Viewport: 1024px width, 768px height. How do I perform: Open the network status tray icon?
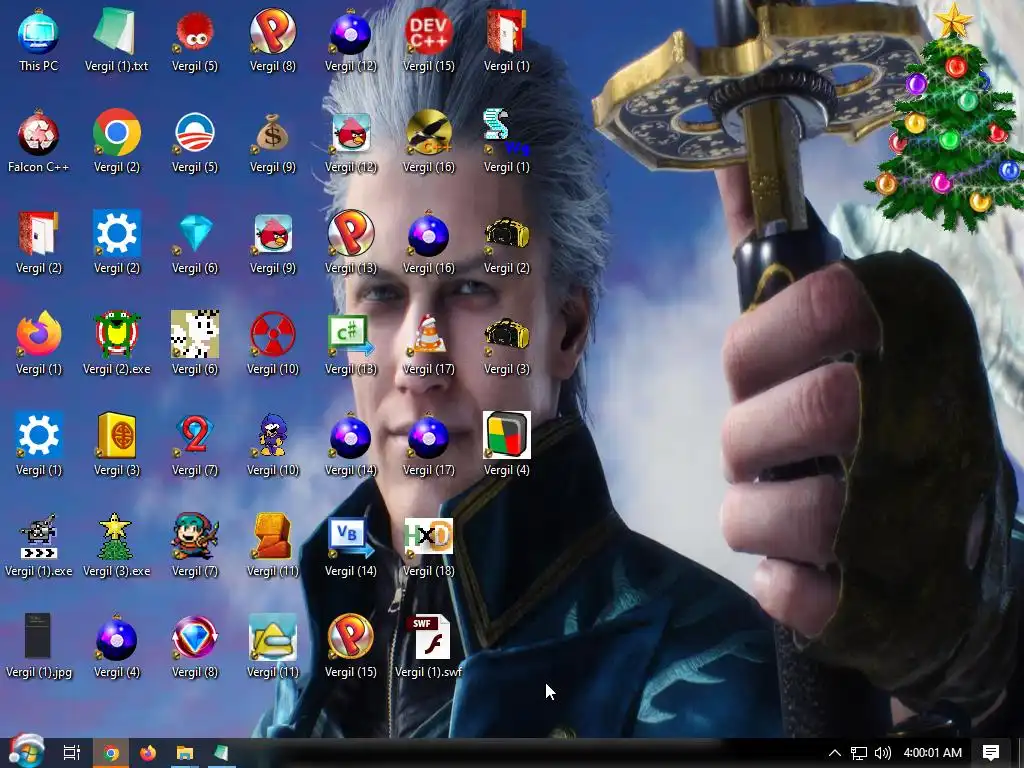tap(859, 753)
